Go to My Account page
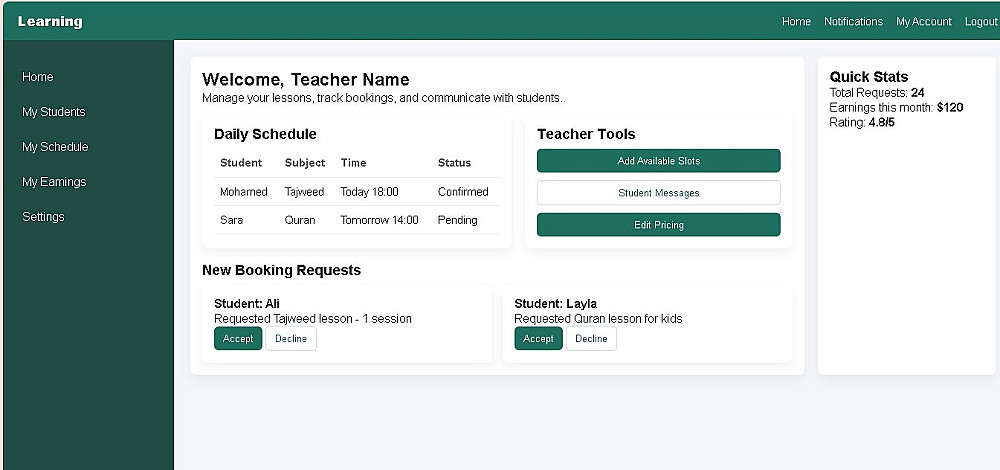Screen dimensions: 1000x470 click(923, 22)
